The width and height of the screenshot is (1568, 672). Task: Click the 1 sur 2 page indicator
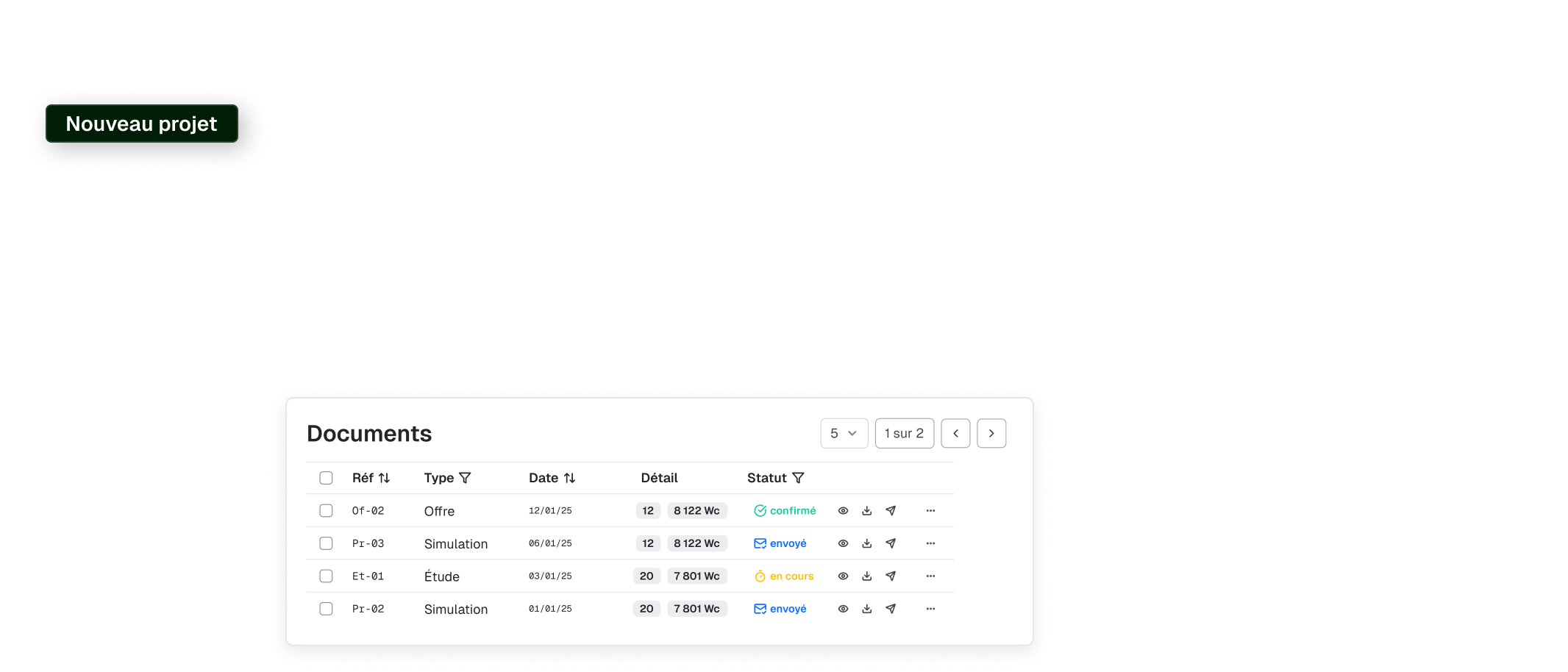point(904,433)
